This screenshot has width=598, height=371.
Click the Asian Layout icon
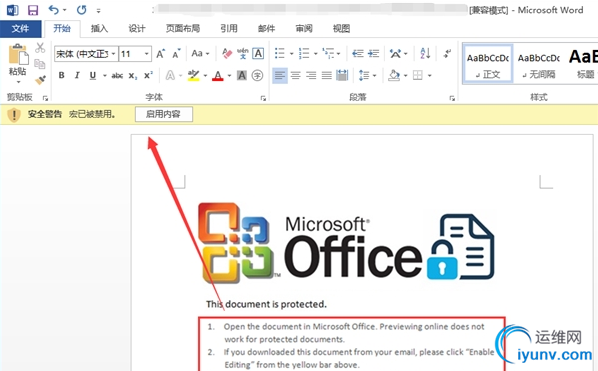pos(395,53)
